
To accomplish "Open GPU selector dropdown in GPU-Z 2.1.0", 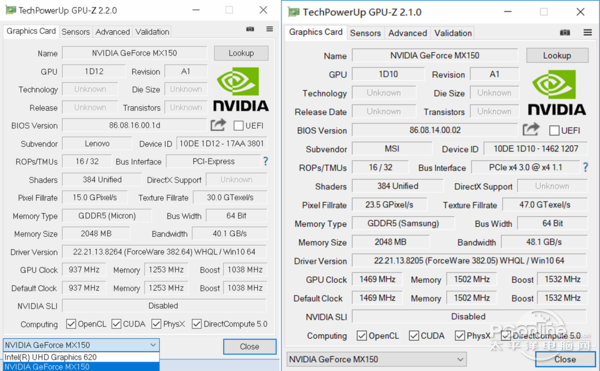I will (x=460, y=359).
